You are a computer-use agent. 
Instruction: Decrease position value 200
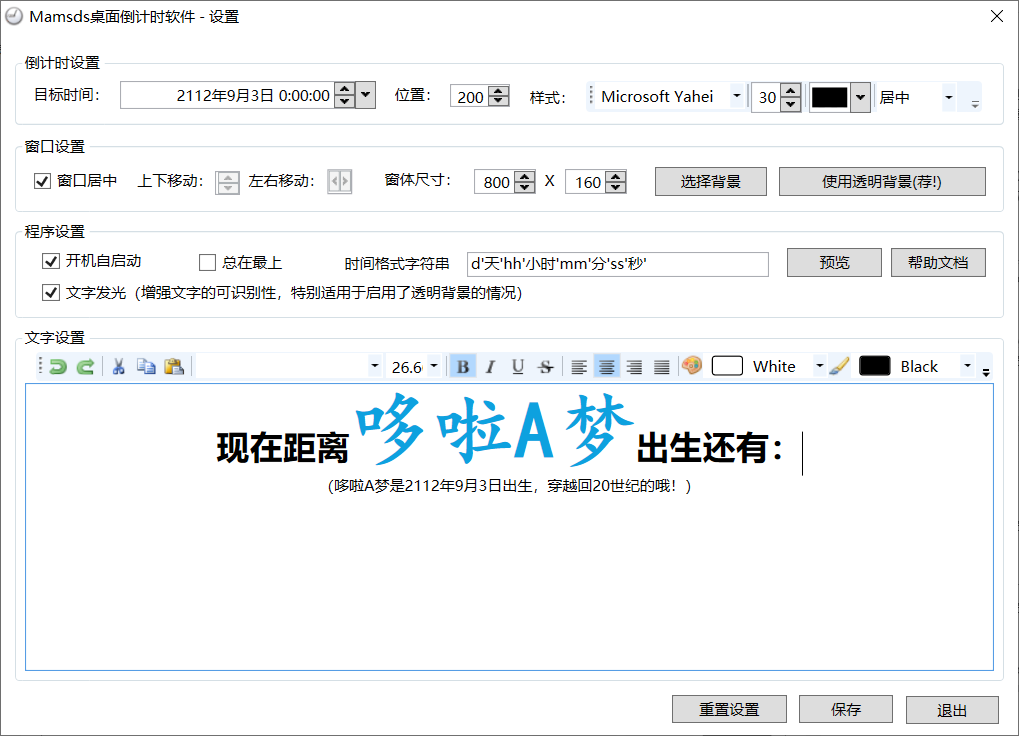[498, 101]
